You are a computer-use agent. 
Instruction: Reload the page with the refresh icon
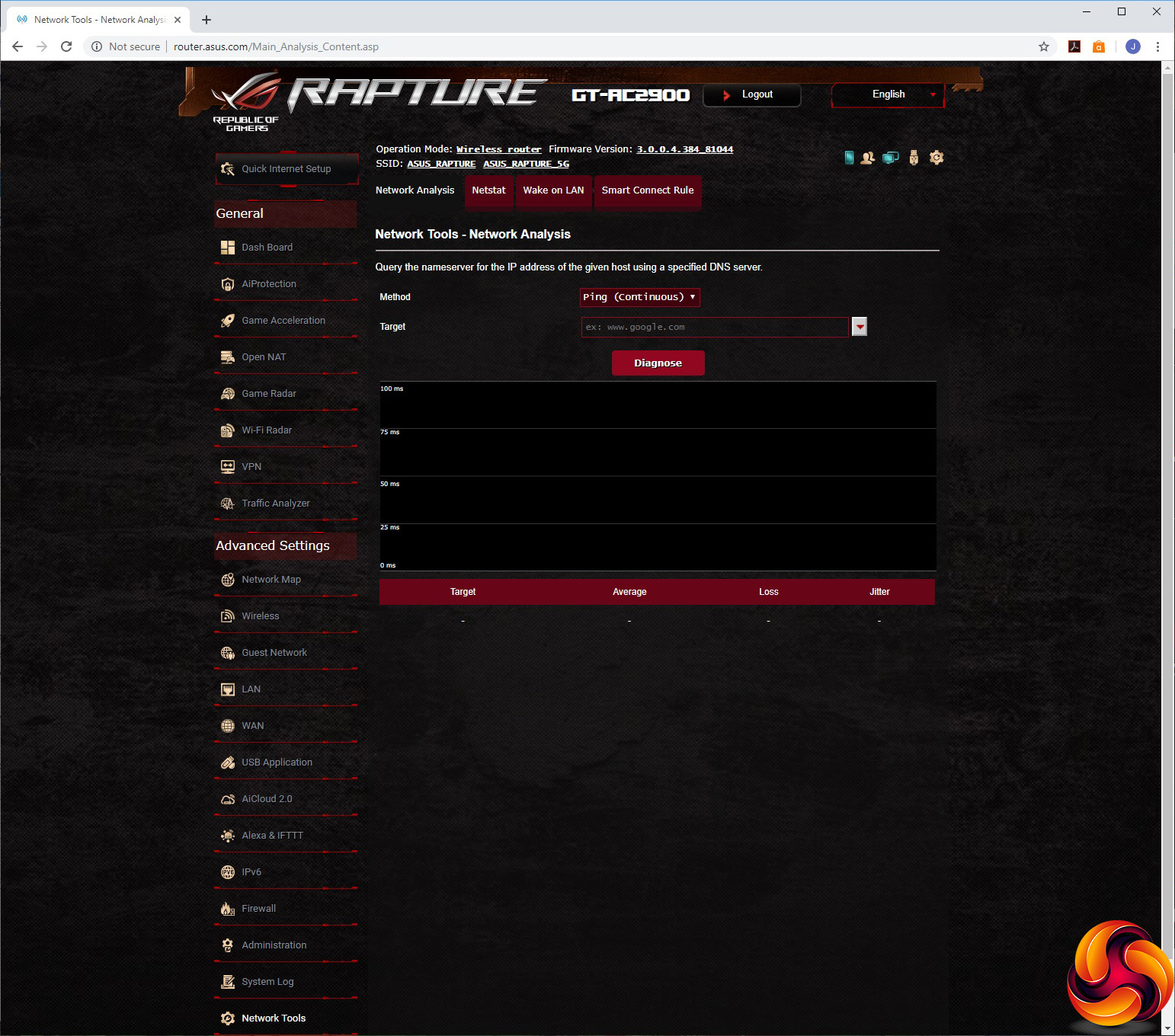point(66,46)
